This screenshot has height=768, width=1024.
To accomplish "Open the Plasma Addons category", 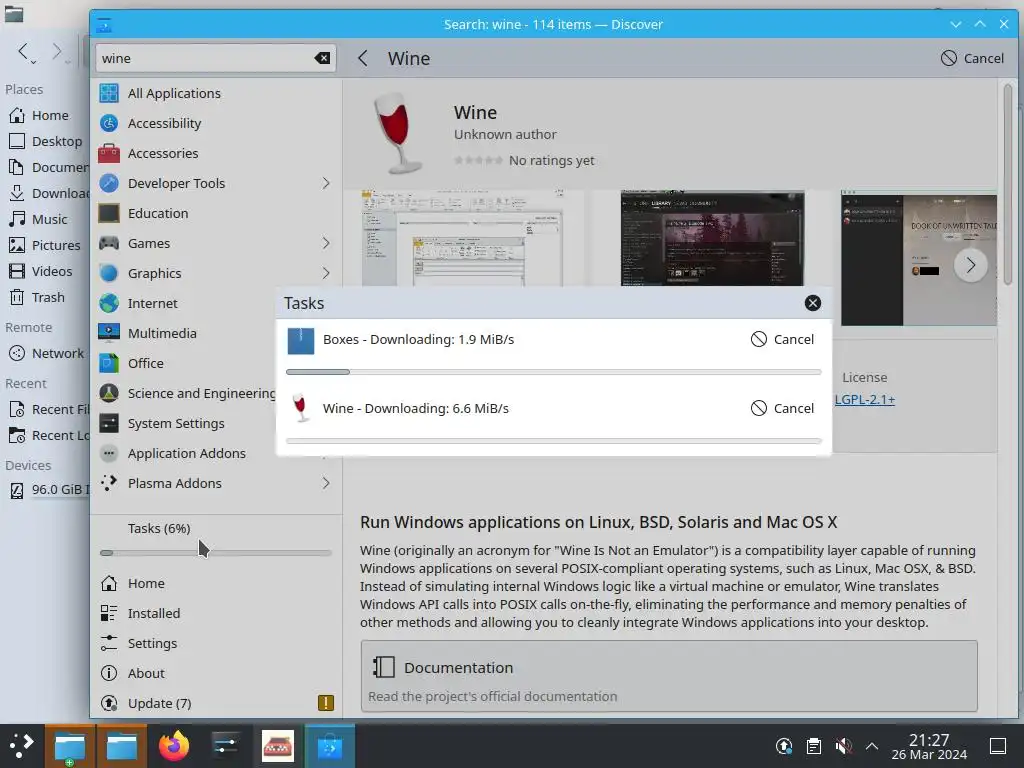I will [216, 484].
